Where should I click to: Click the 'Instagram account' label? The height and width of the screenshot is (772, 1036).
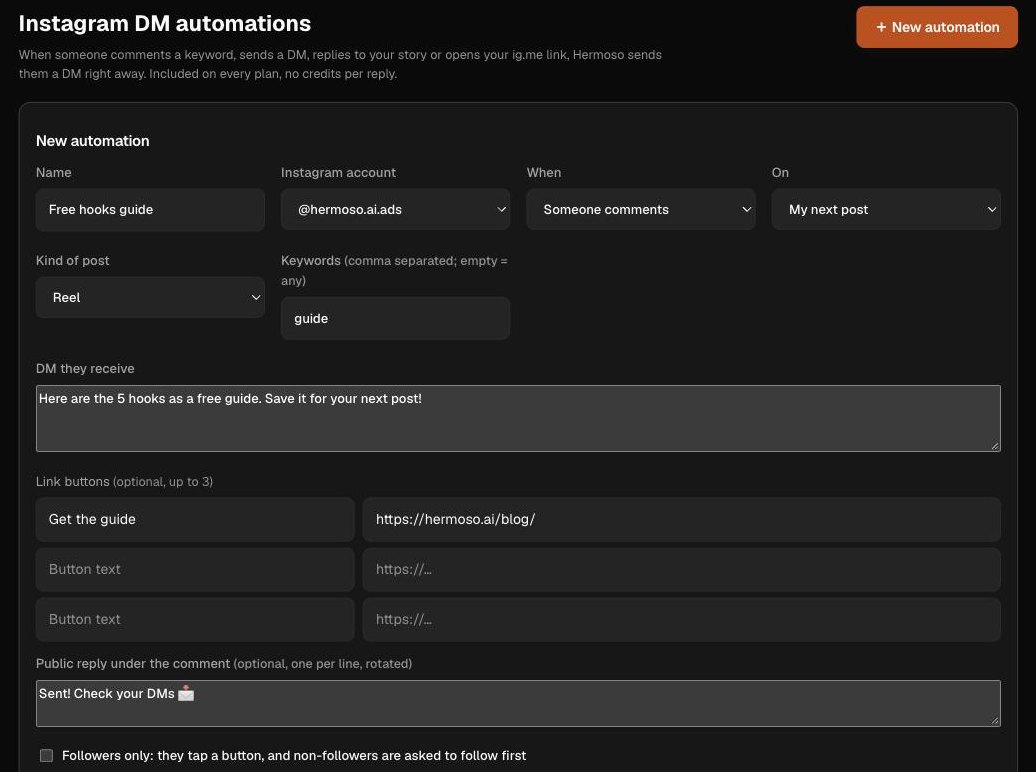click(x=338, y=173)
